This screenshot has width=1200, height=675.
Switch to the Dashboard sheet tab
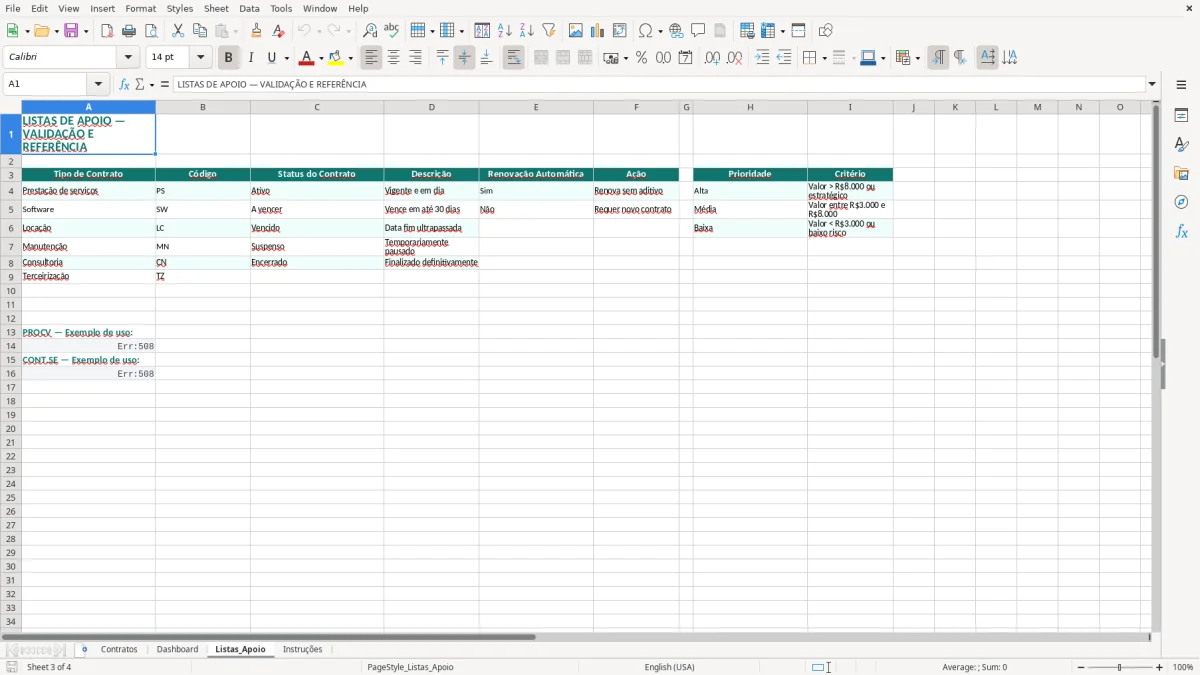pyautogui.click(x=177, y=649)
